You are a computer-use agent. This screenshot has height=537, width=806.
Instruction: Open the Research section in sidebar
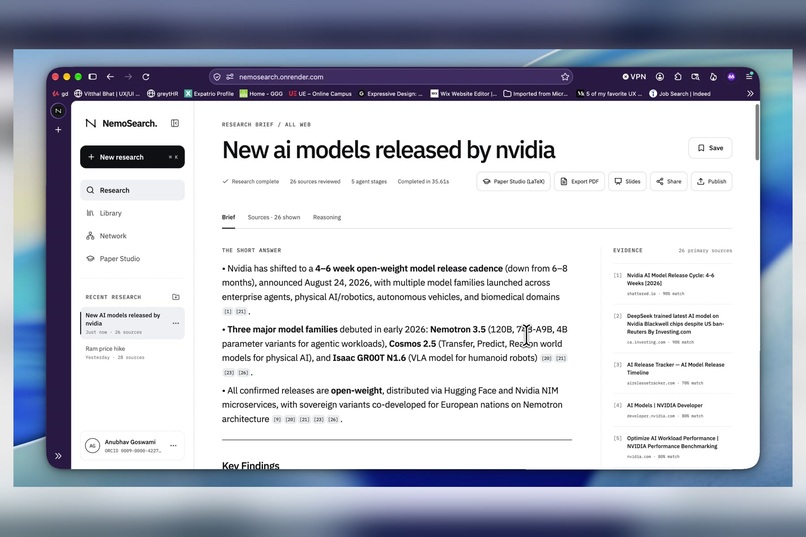(132, 190)
